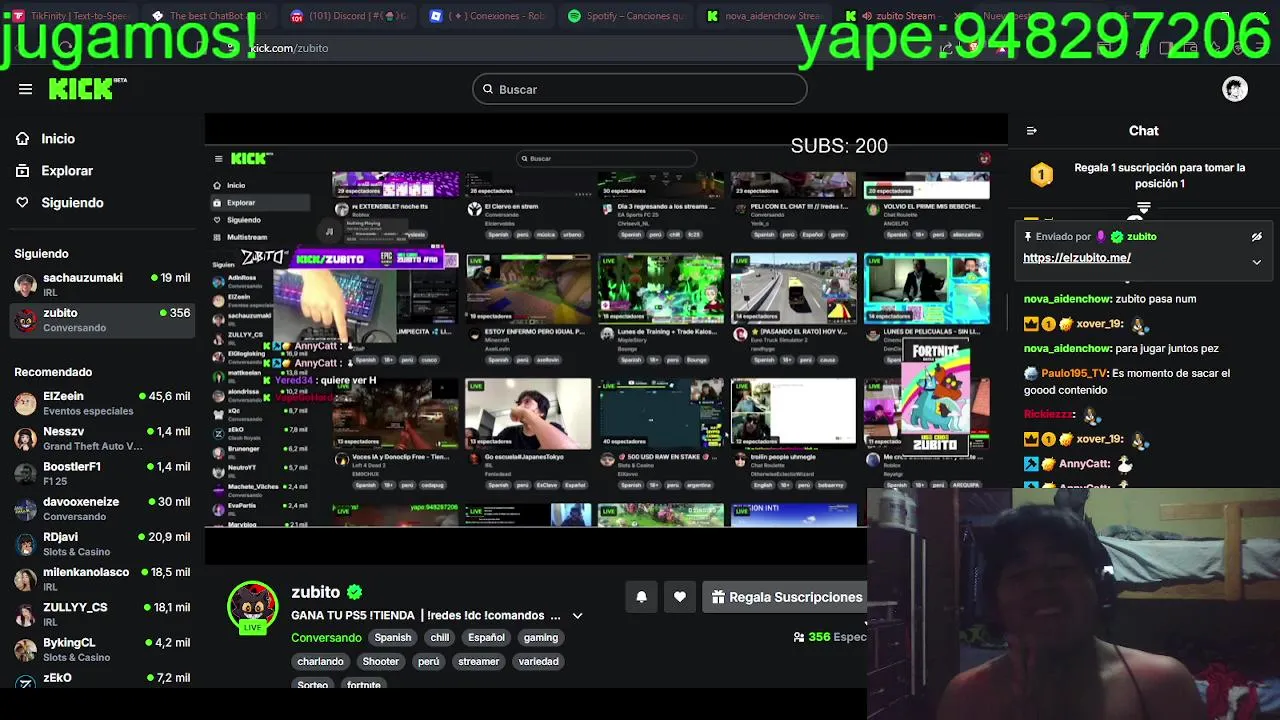Open sachauzumaki channel from Siguiendo list
Viewport: 1280px width, 720px height.
102,284
